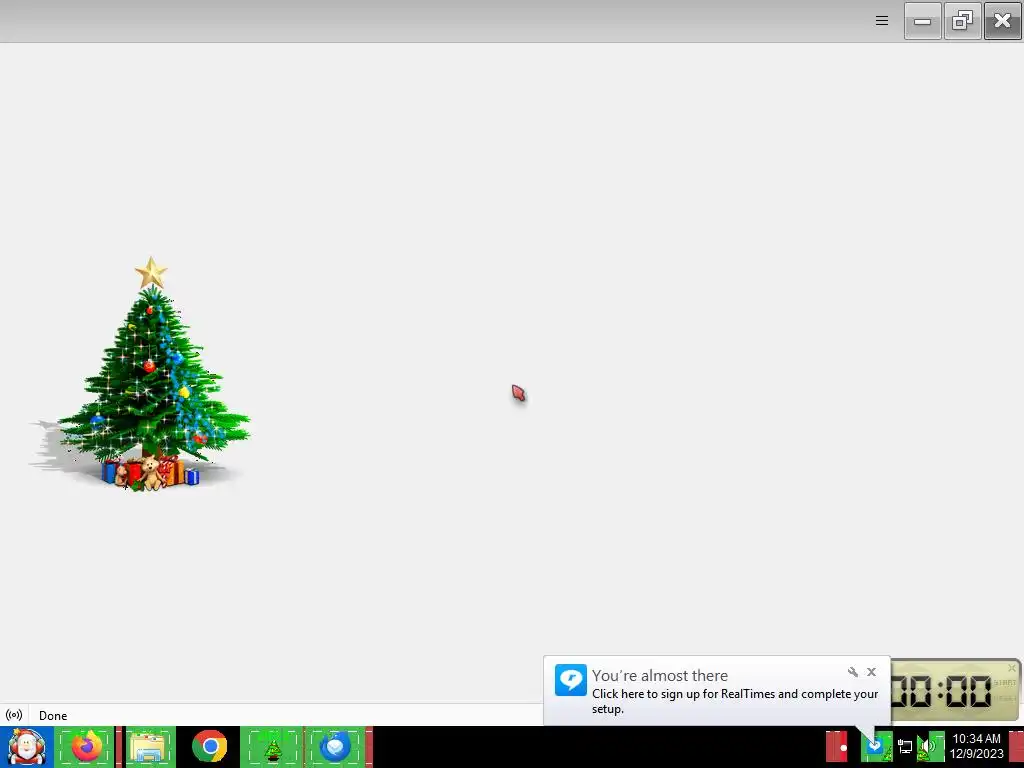Viewport: 1024px width, 768px height.
Task: Restore down the window
Action: coord(963,21)
